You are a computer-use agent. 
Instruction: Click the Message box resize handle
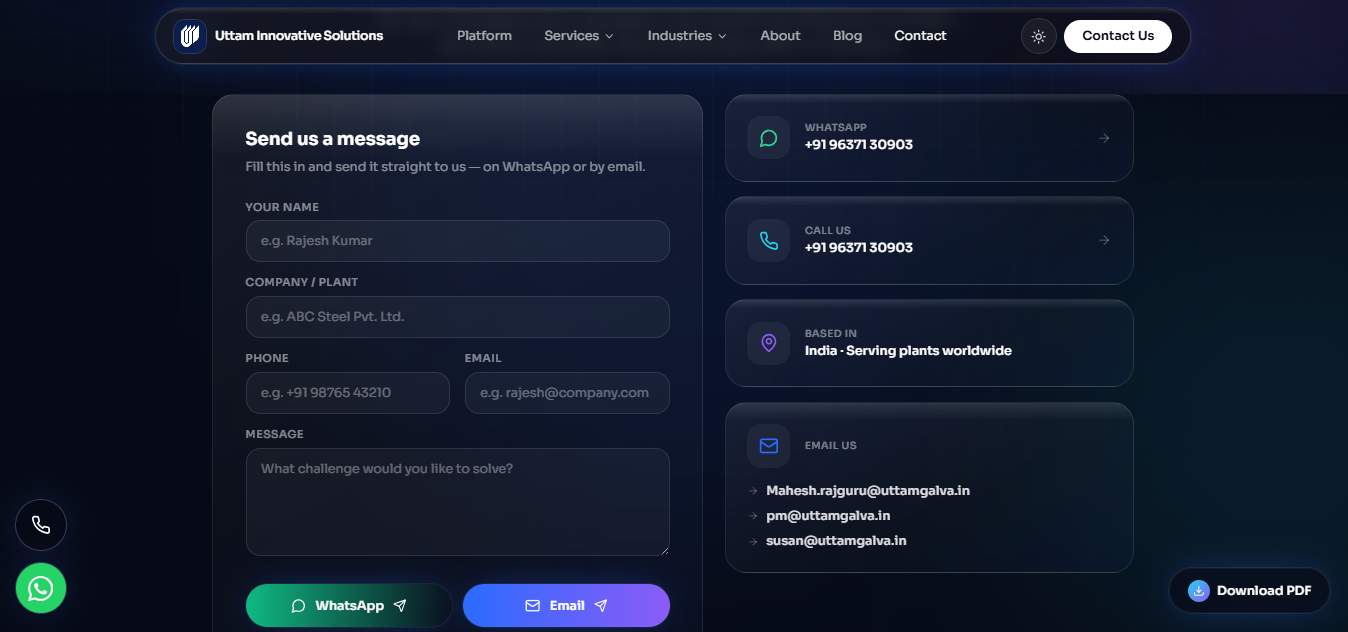point(663,549)
